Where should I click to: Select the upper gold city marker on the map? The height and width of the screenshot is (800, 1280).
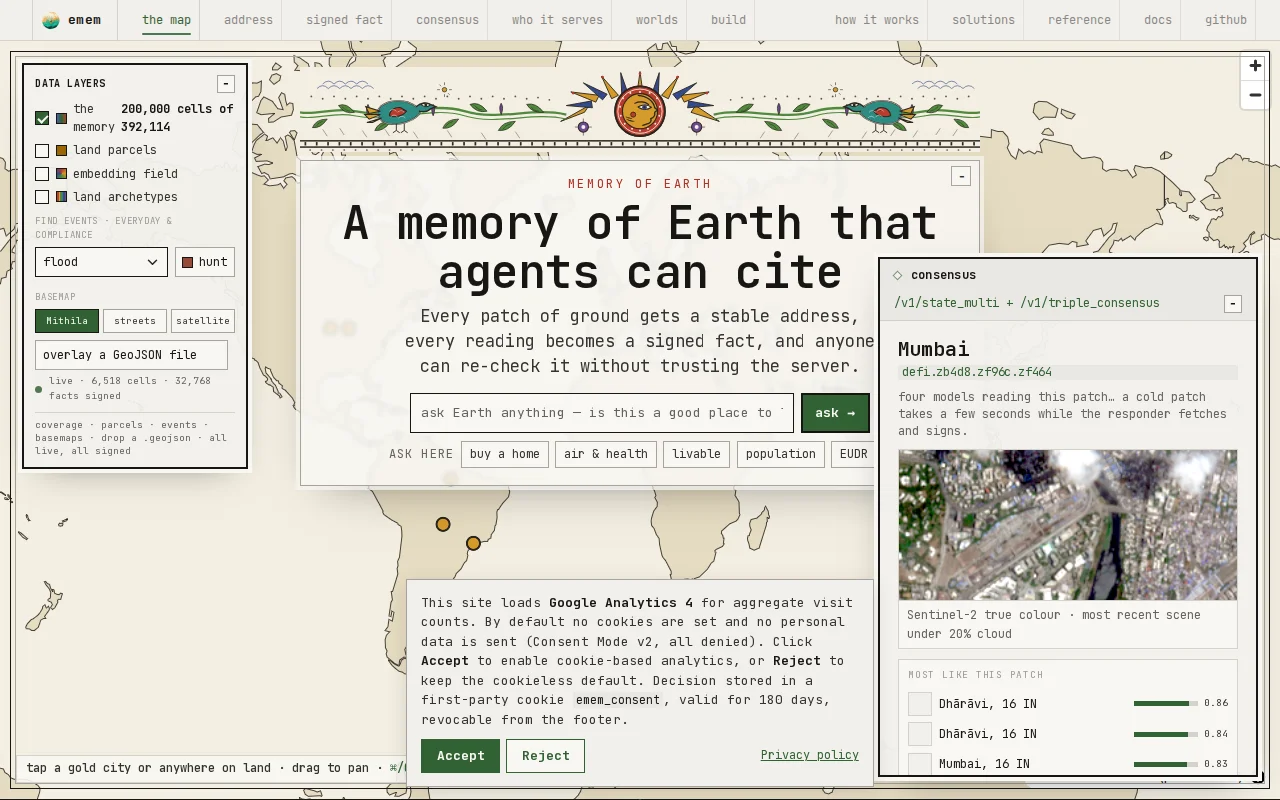pos(443,524)
